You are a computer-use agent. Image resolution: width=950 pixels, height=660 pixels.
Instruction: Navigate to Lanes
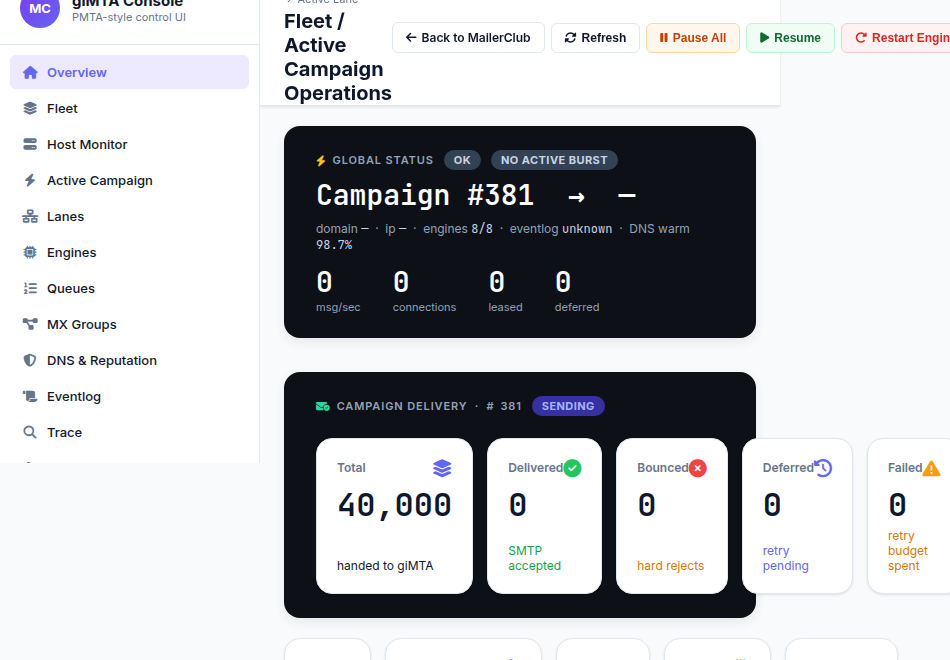tap(130, 216)
